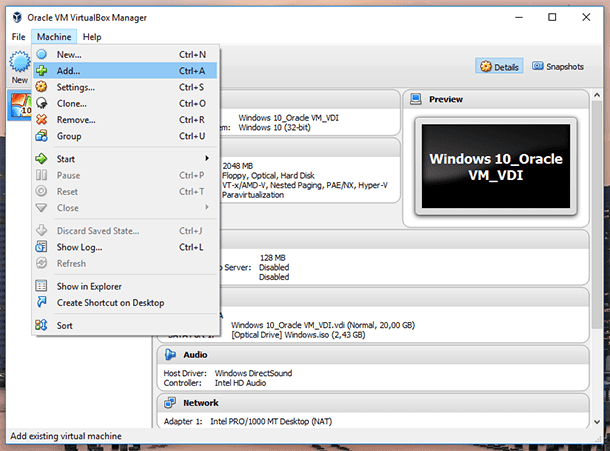610x451 pixels.
Task: Click the Audio section speaker icon
Action: [x=170, y=354]
